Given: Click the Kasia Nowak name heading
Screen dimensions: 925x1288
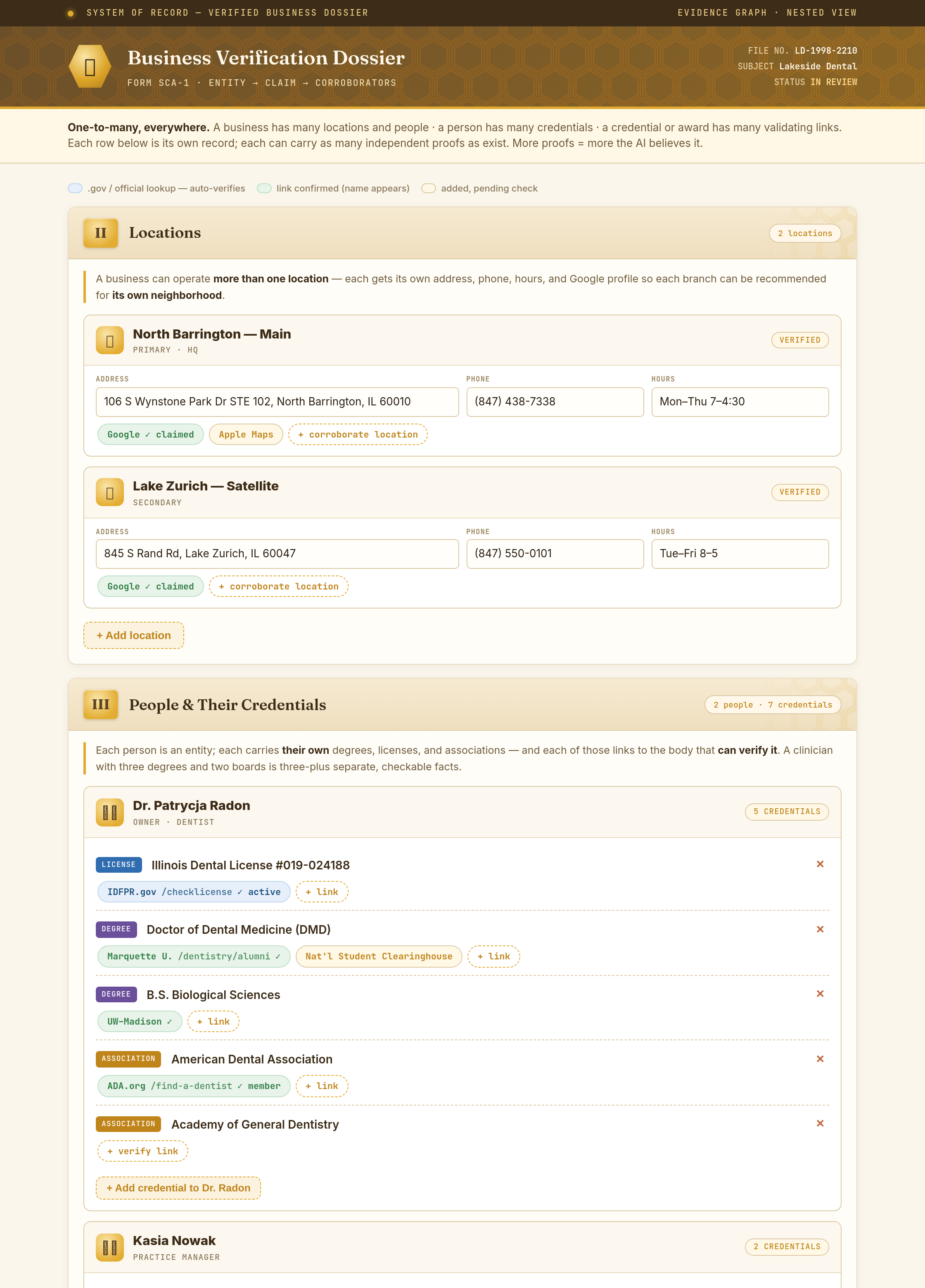Looking at the screenshot, I should (174, 1240).
